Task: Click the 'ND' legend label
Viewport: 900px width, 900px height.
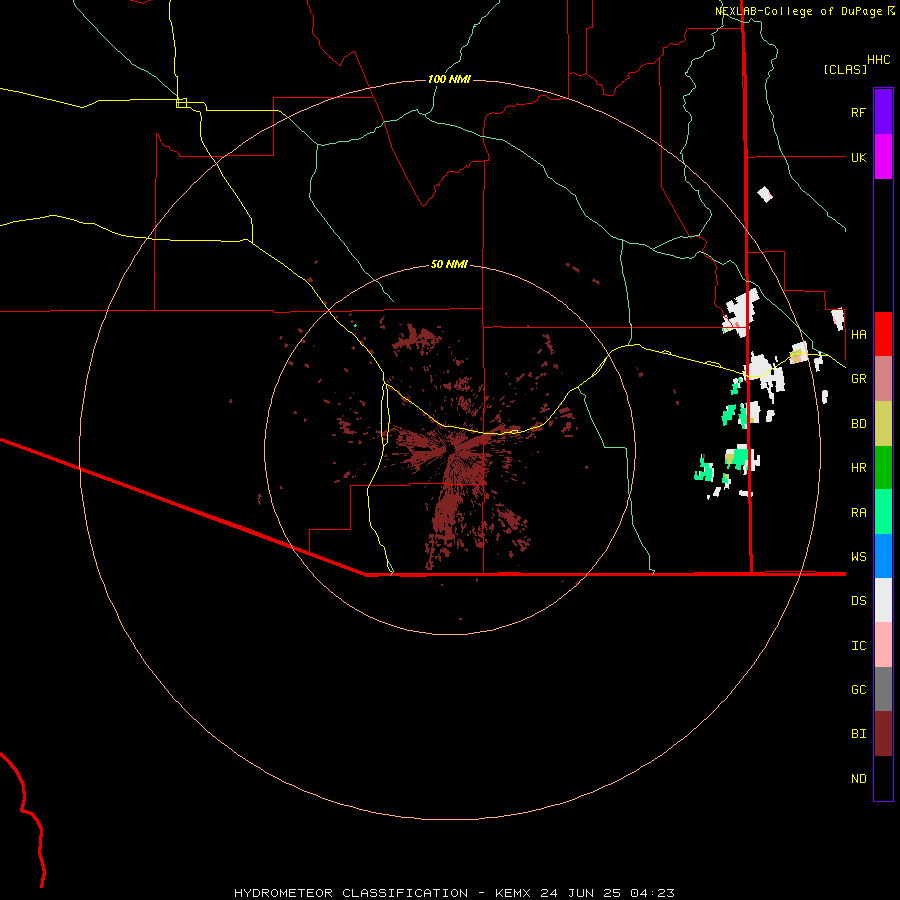Action: pyautogui.click(x=858, y=778)
